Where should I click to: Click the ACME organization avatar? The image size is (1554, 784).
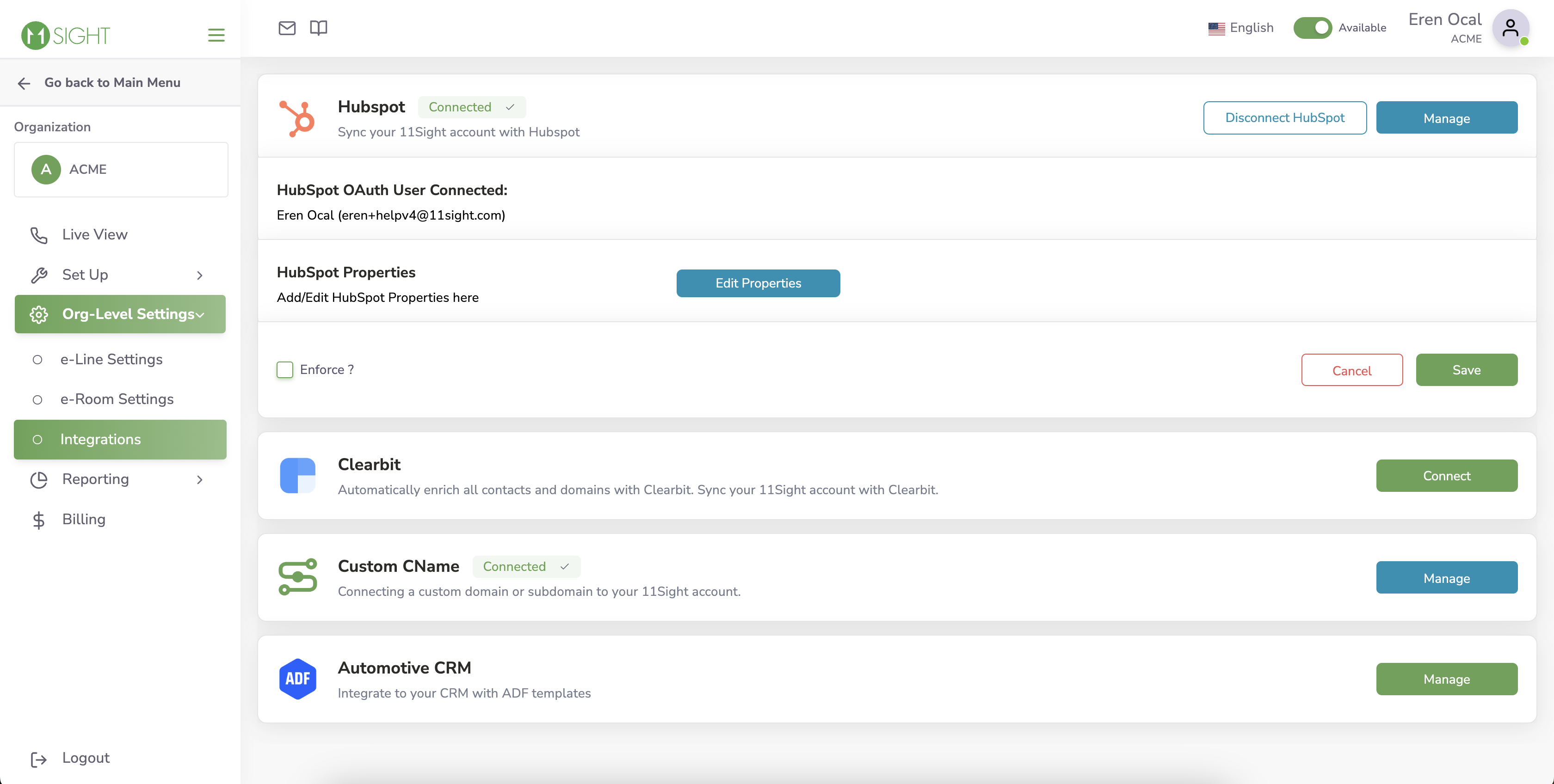[46, 170]
